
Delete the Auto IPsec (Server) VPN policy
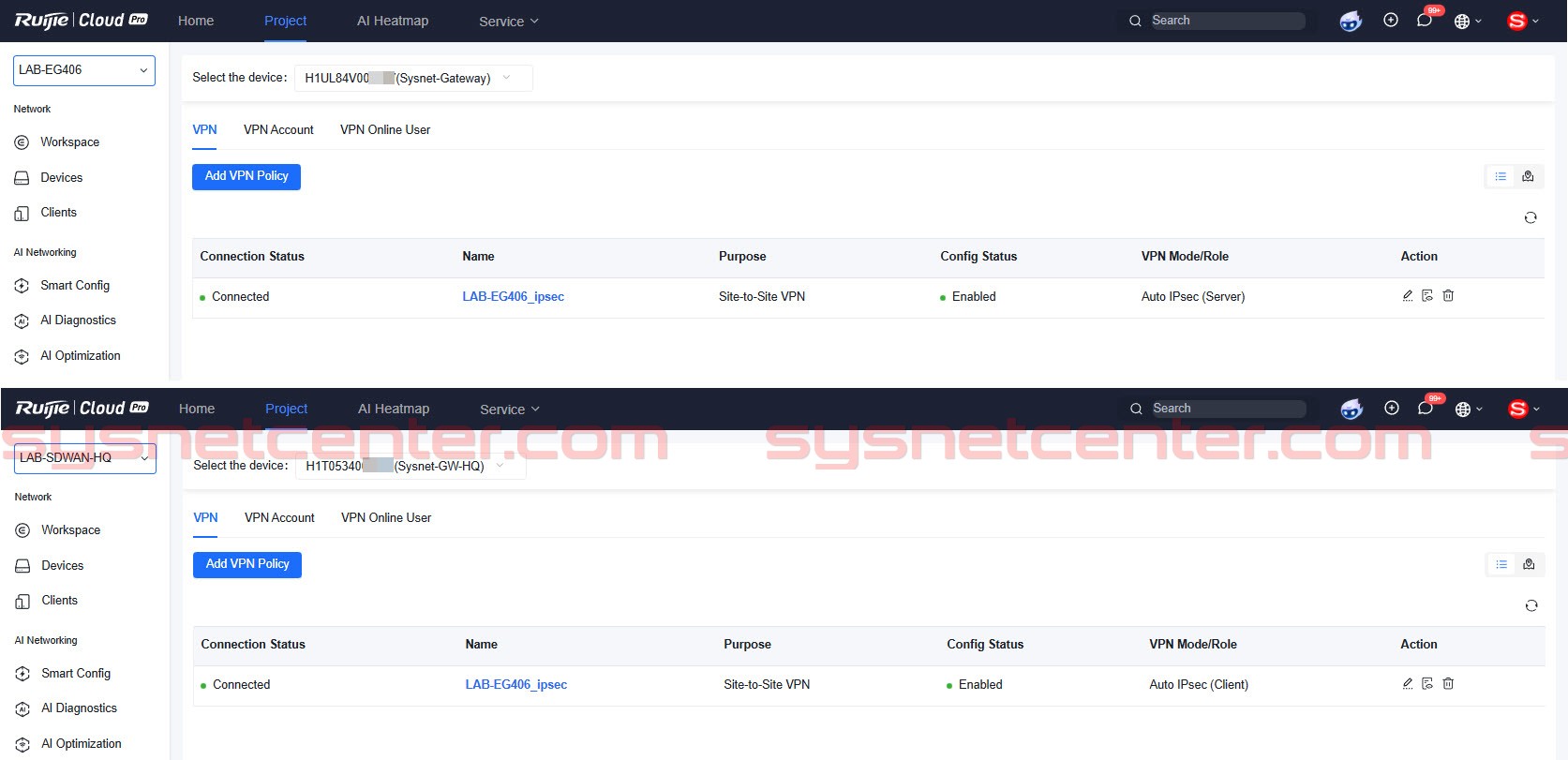coord(1448,296)
